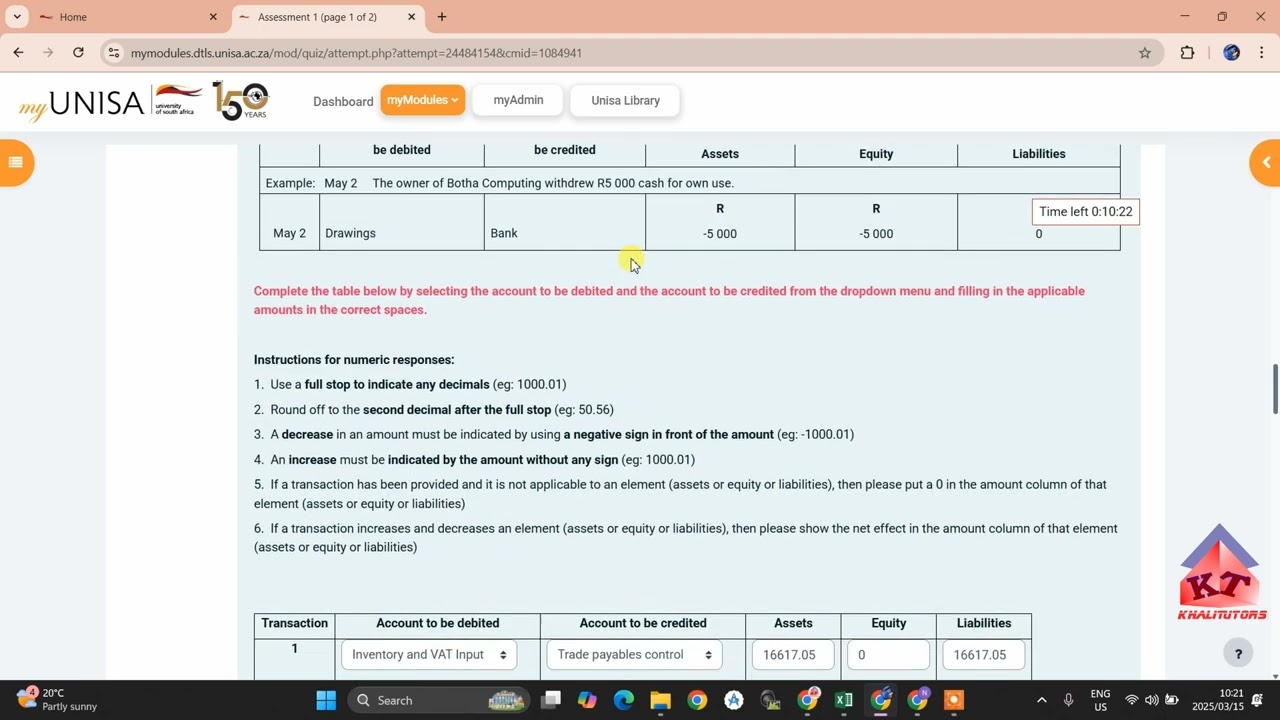Bookmark this page with star icon
Screen dimensions: 1280x720
tap(1145, 53)
